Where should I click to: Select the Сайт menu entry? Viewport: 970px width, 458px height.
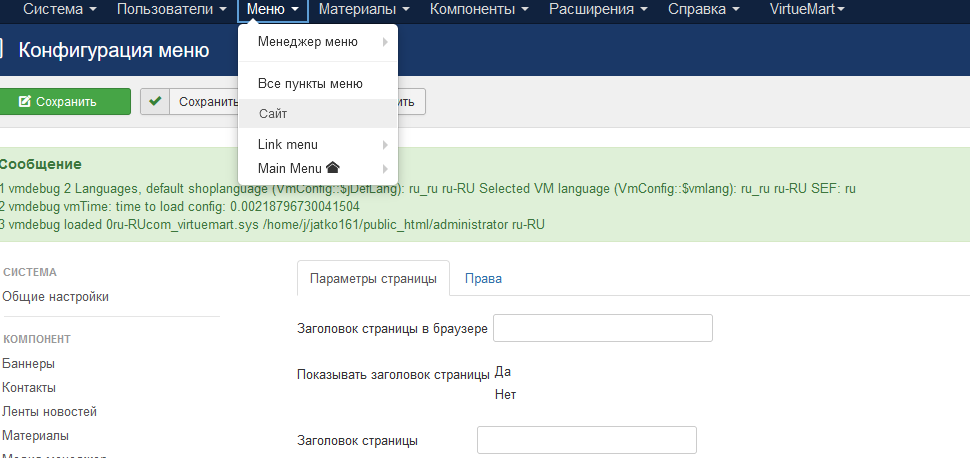click(x=273, y=114)
